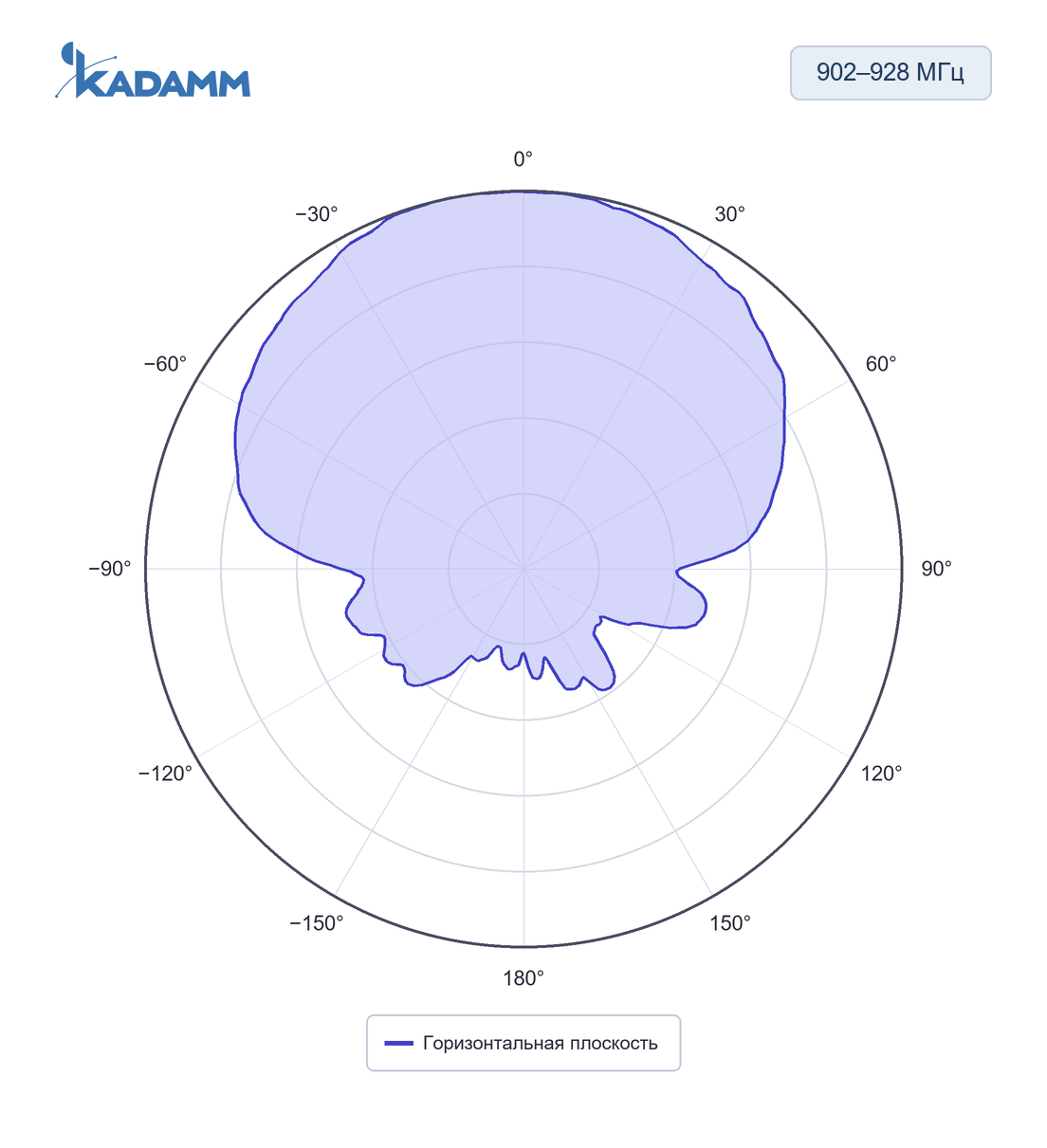Select the 902–928 МГц frequency badge
Screen dimensions: 1047x1148
pos(891,73)
